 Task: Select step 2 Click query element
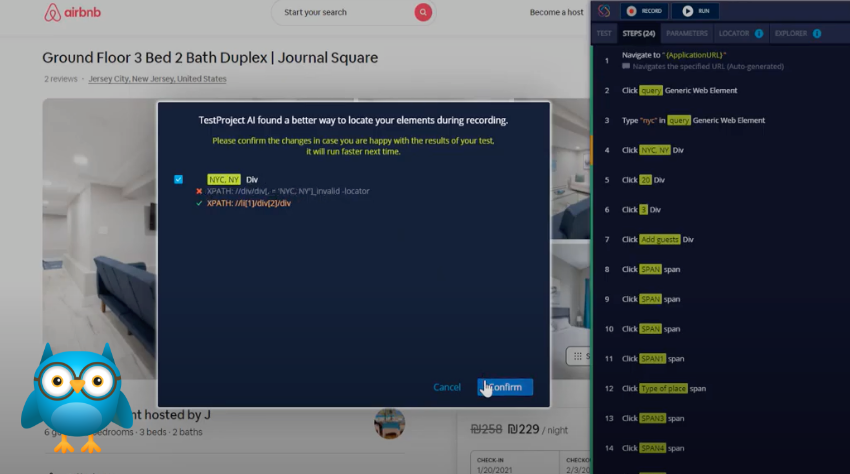(x=721, y=91)
